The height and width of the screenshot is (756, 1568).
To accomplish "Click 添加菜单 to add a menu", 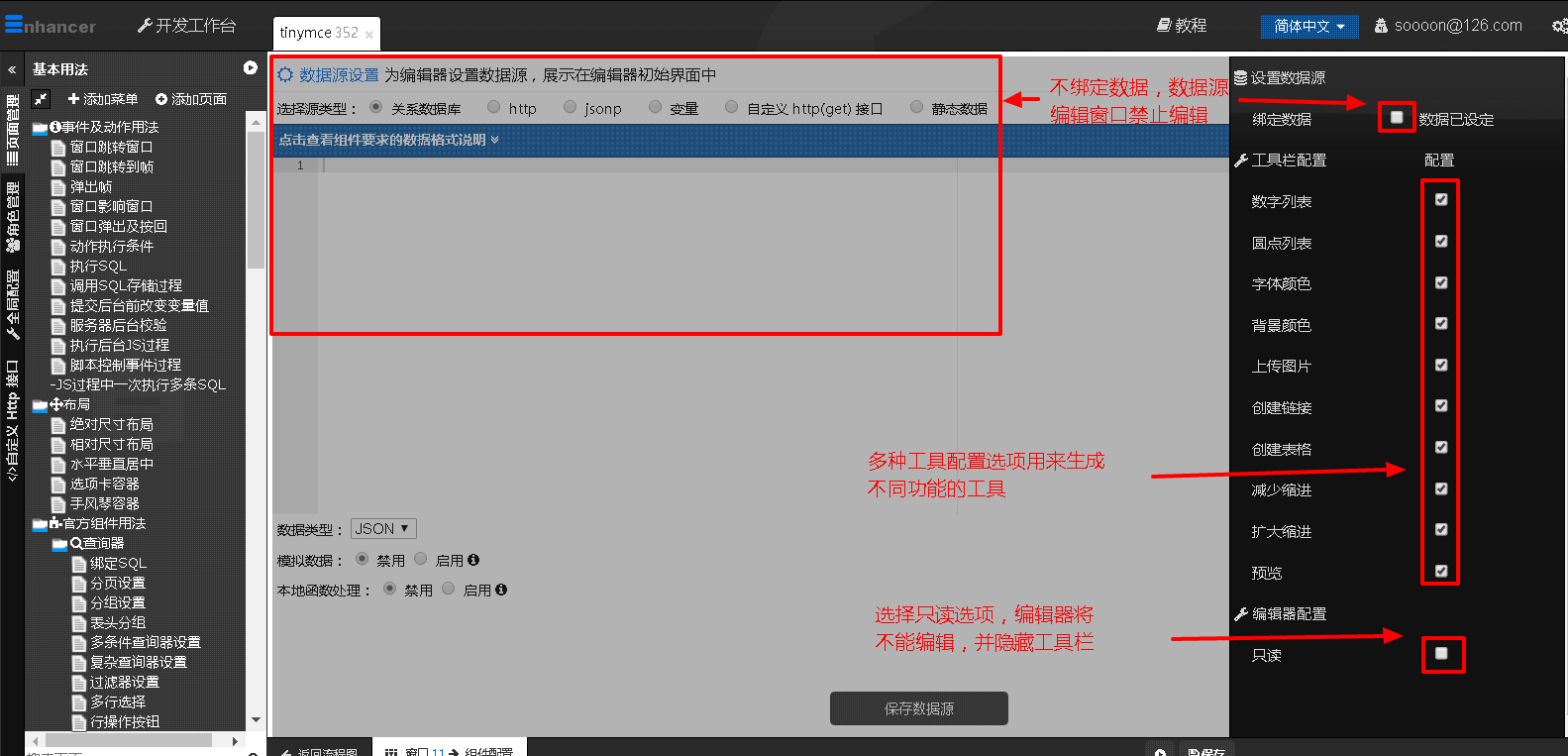I will coord(103,99).
